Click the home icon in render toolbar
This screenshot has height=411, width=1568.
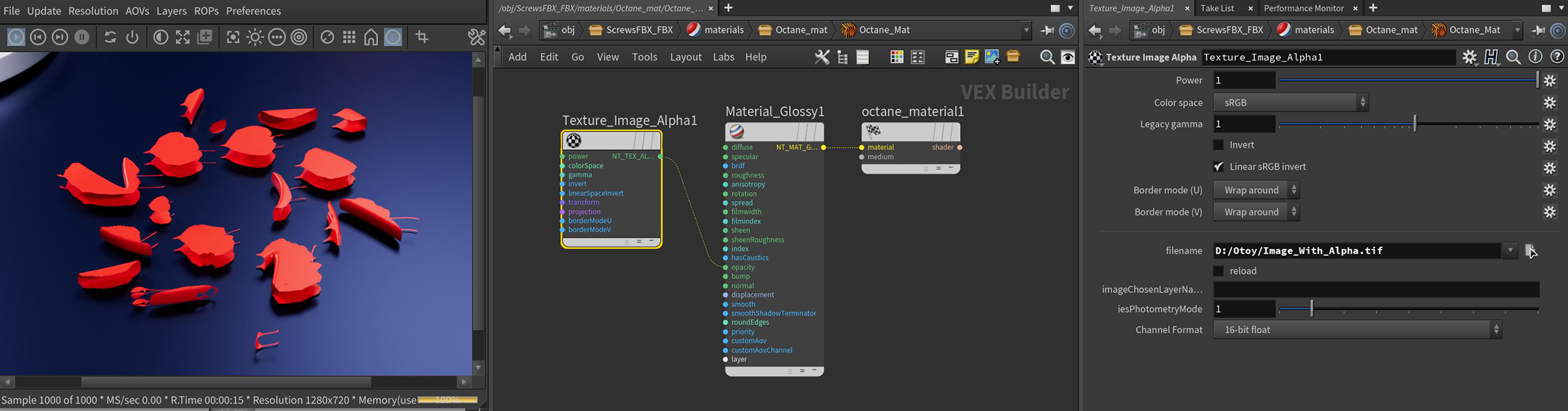click(x=371, y=37)
